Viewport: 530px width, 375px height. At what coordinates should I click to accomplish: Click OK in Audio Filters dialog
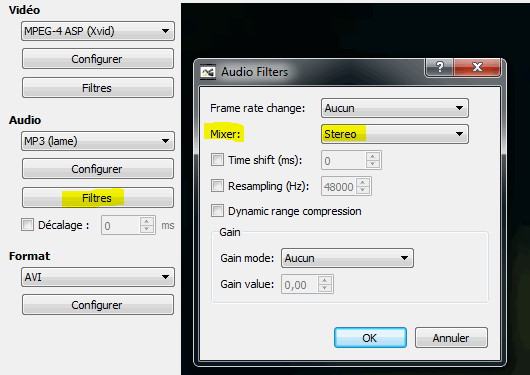tap(370, 337)
